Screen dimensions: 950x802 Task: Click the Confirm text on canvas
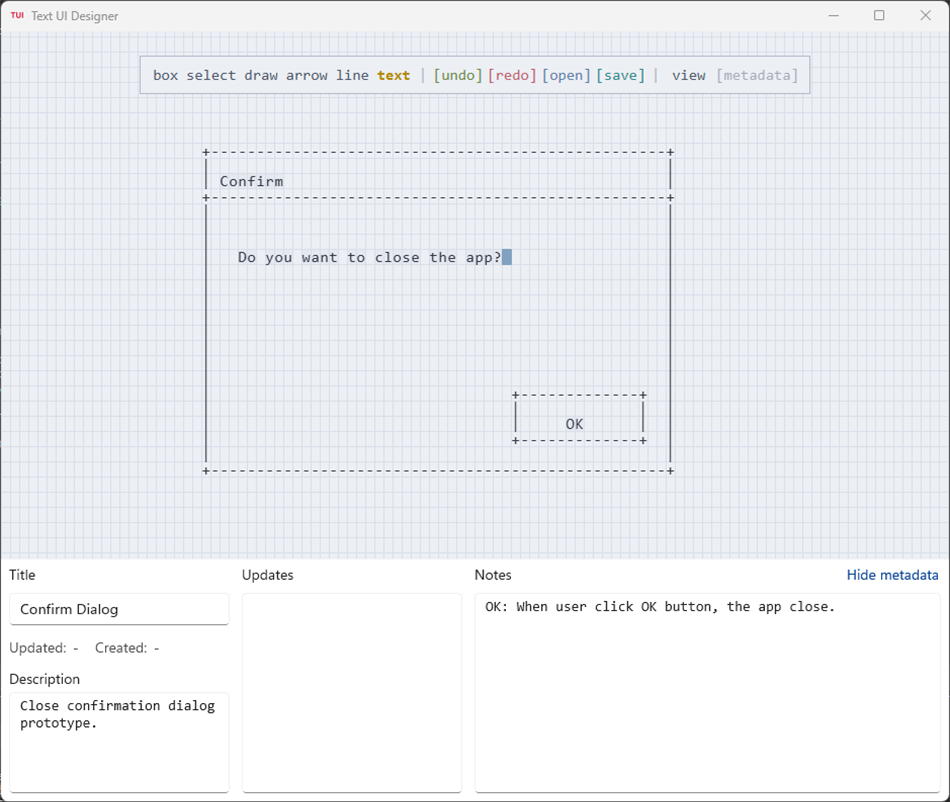pyautogui.click(x=251, y=182)
